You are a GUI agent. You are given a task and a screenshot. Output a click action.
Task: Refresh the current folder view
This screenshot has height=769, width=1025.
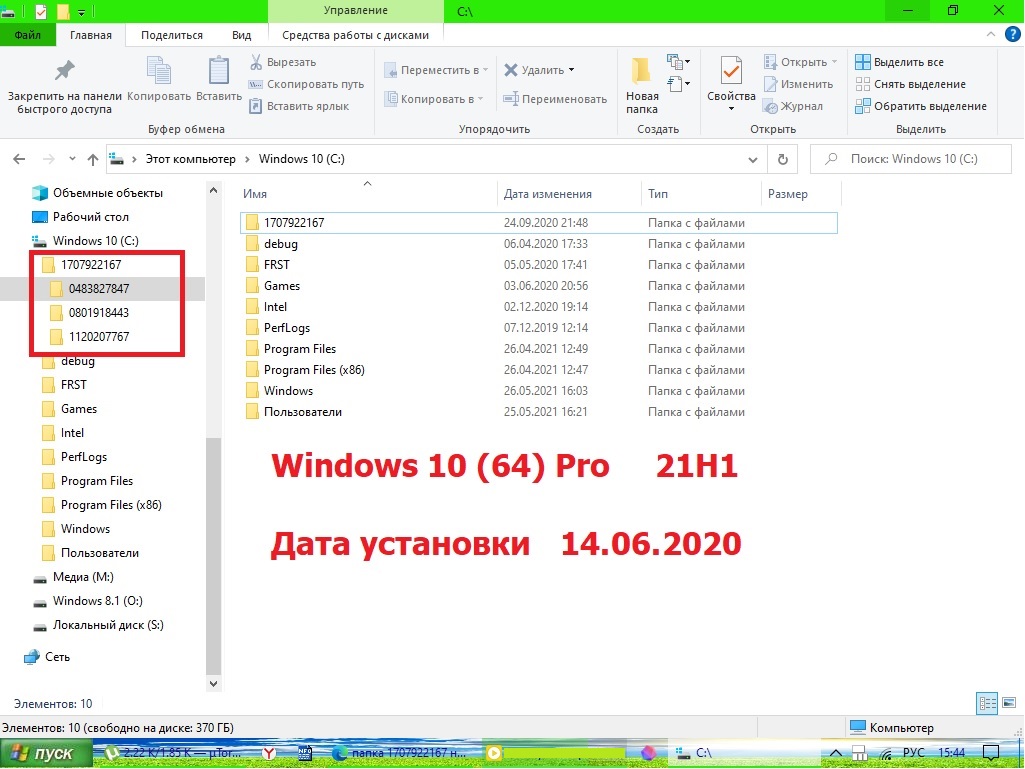(x=782, y=159)
